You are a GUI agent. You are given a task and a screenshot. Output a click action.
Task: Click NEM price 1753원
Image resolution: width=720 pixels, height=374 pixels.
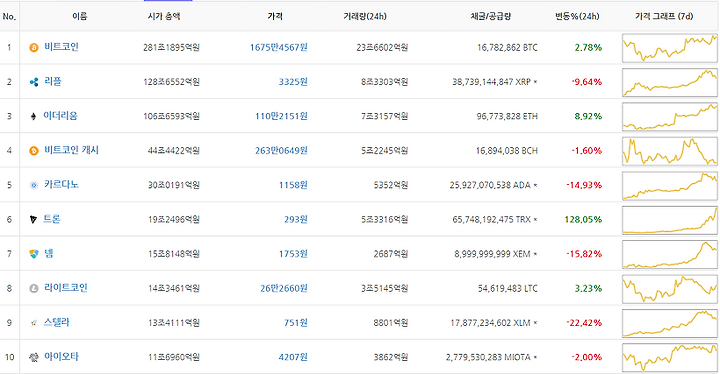(293, 254)
